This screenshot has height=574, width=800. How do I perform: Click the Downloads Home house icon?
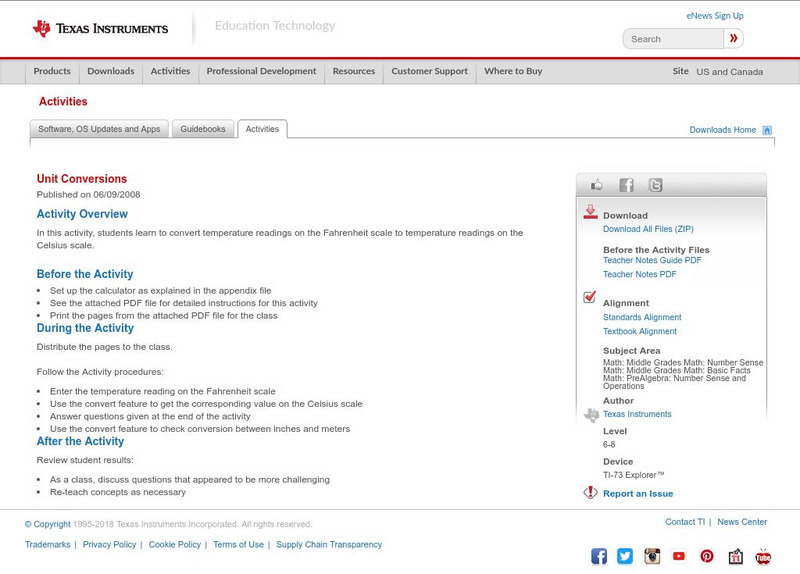tap(767, 130)
